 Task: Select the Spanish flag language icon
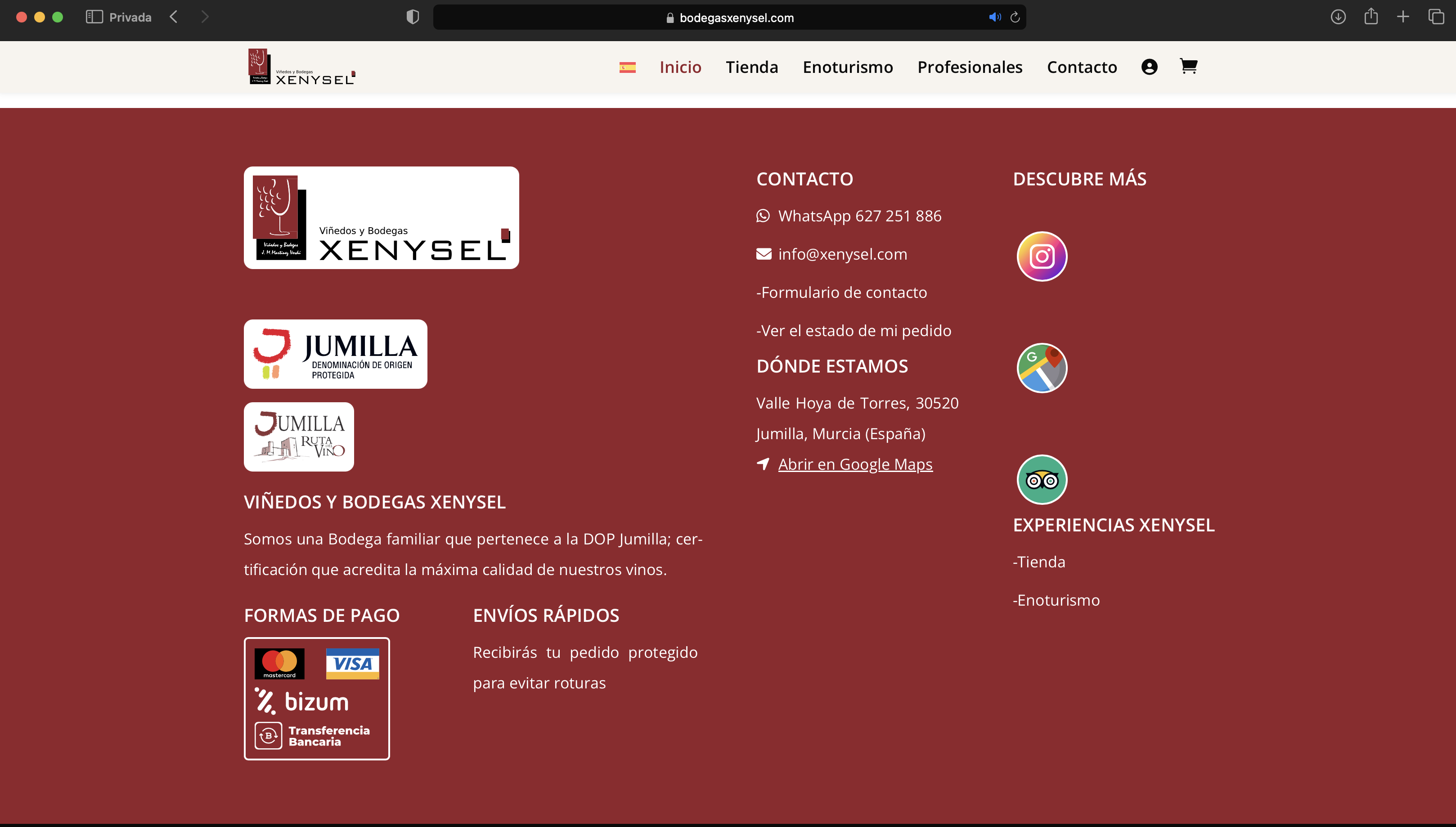[628, 67]
